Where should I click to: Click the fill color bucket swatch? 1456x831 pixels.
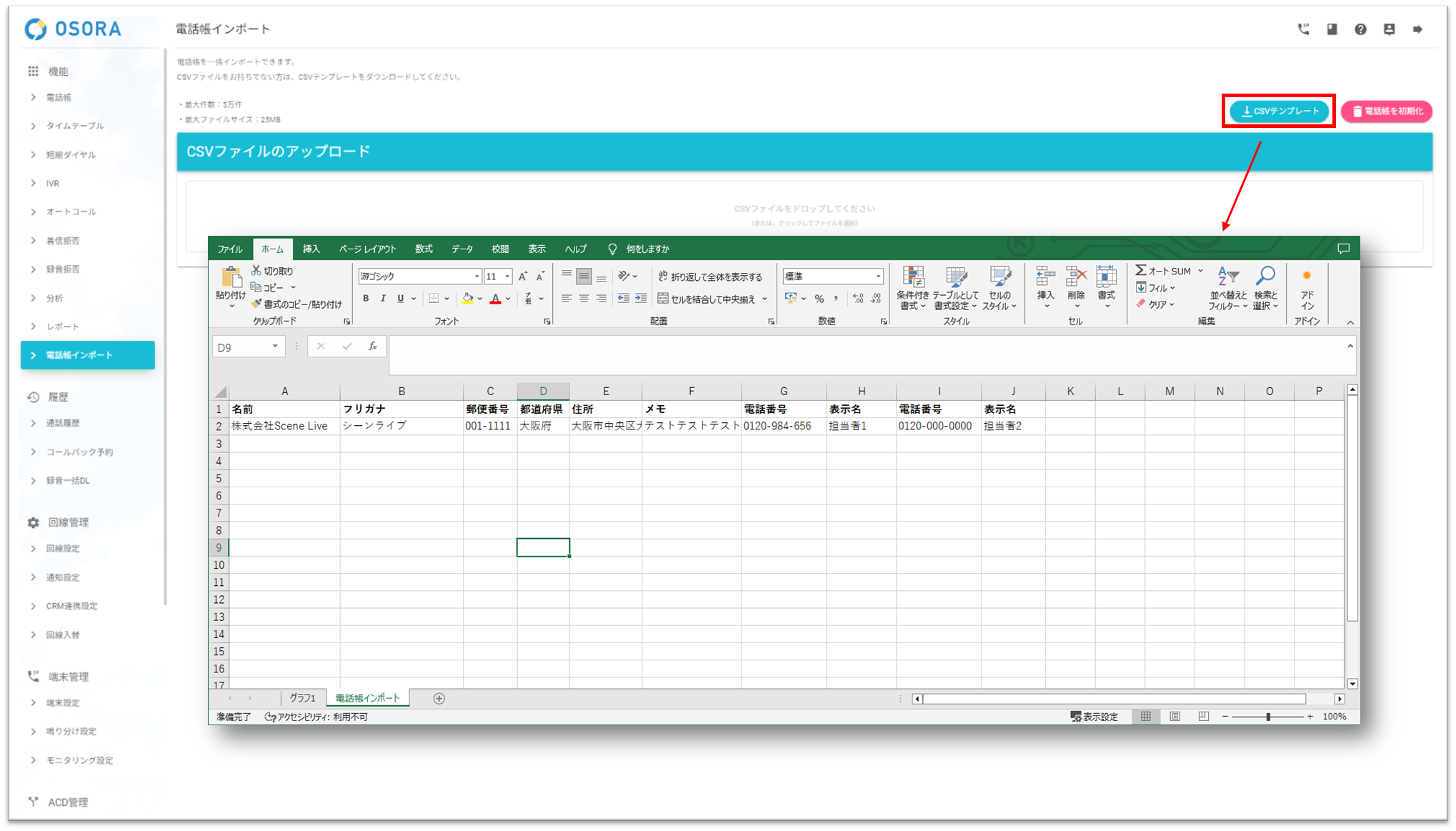[467, 299]
